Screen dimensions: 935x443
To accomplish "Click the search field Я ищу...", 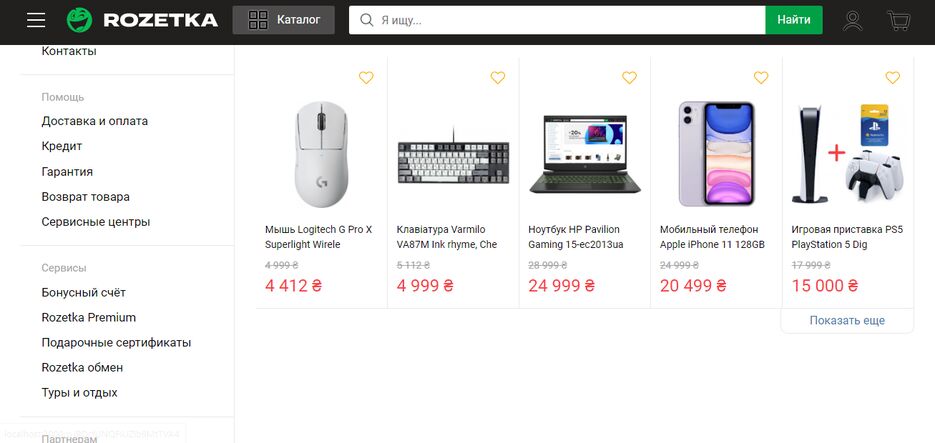I will click(x=570, y=20).
